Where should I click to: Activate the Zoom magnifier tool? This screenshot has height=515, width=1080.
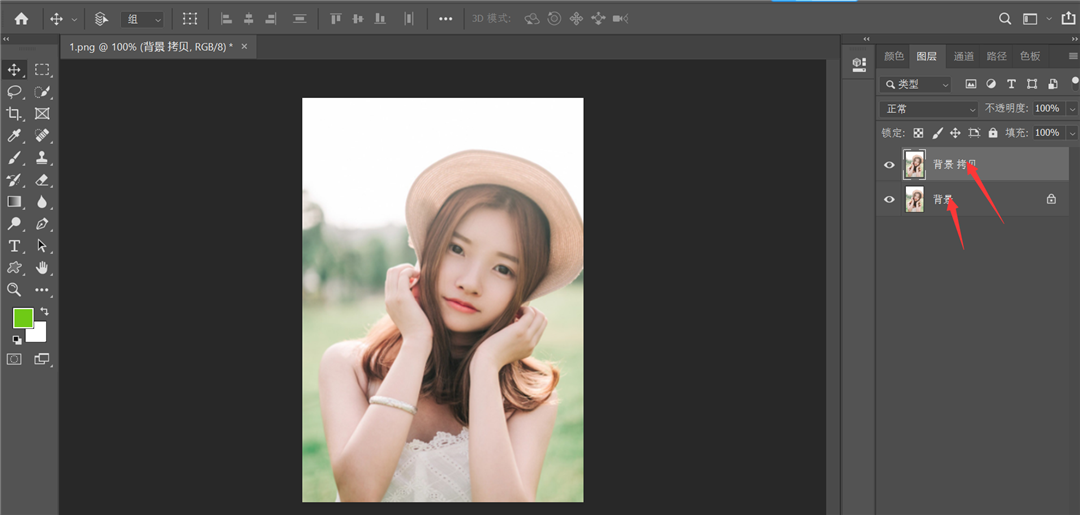14,290
